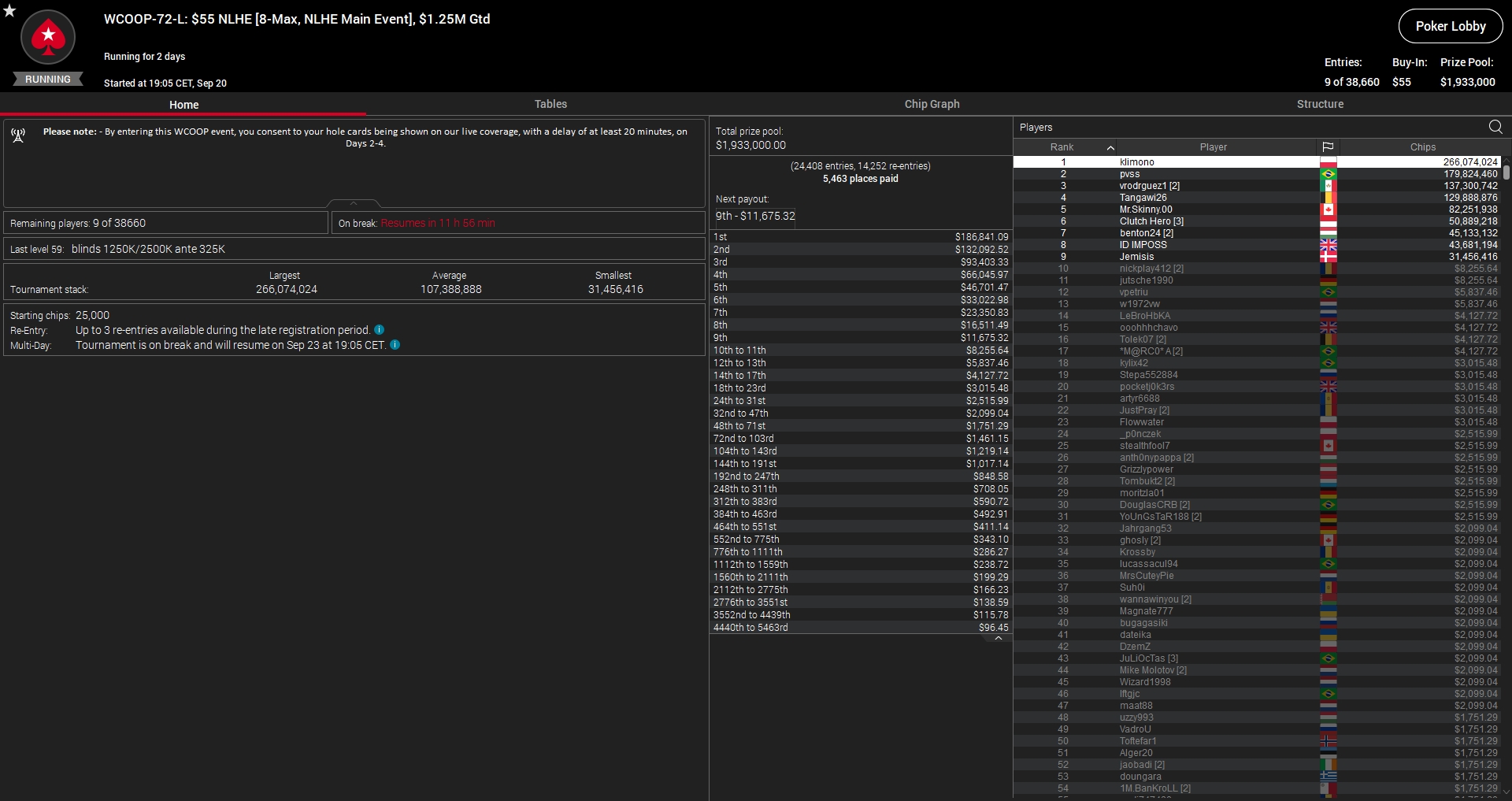Click the Brazil flag beside vpetriu

coord(1329,292)
